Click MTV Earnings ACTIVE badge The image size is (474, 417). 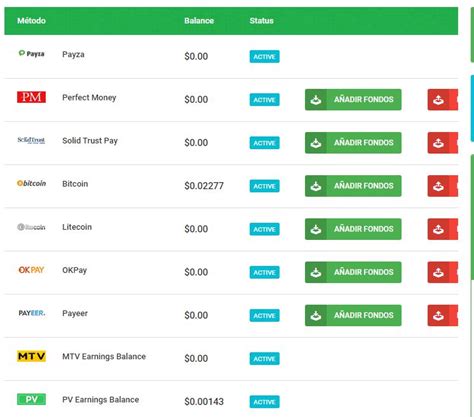point(264,359)
